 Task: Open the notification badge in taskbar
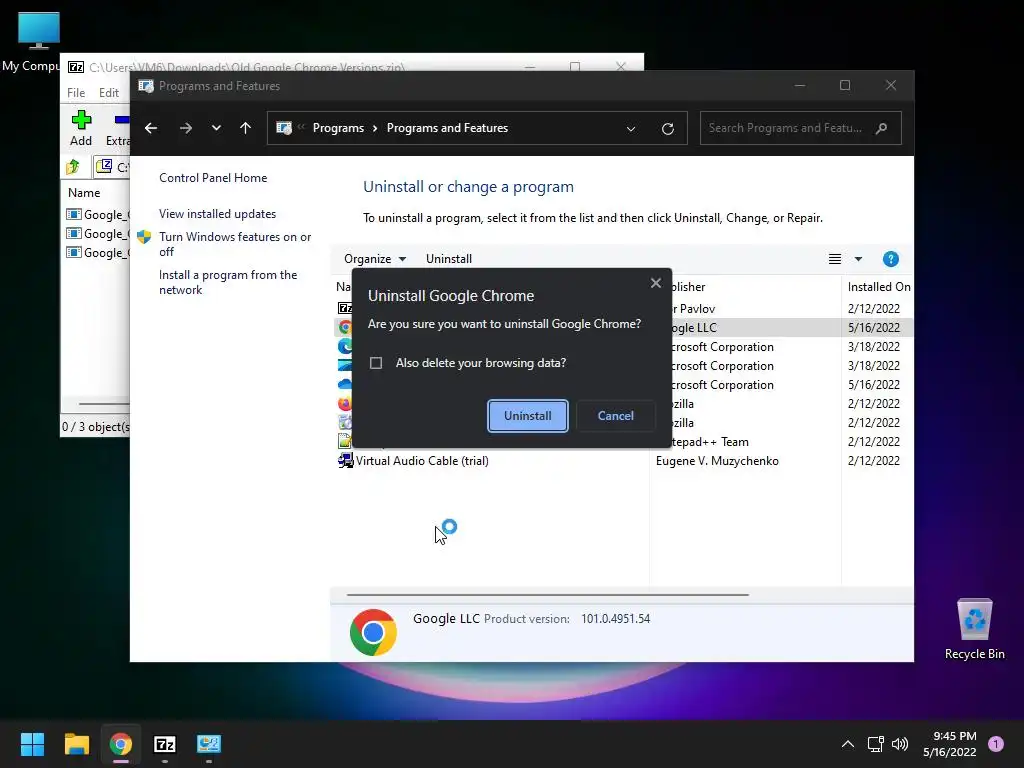tap(996, 744)
